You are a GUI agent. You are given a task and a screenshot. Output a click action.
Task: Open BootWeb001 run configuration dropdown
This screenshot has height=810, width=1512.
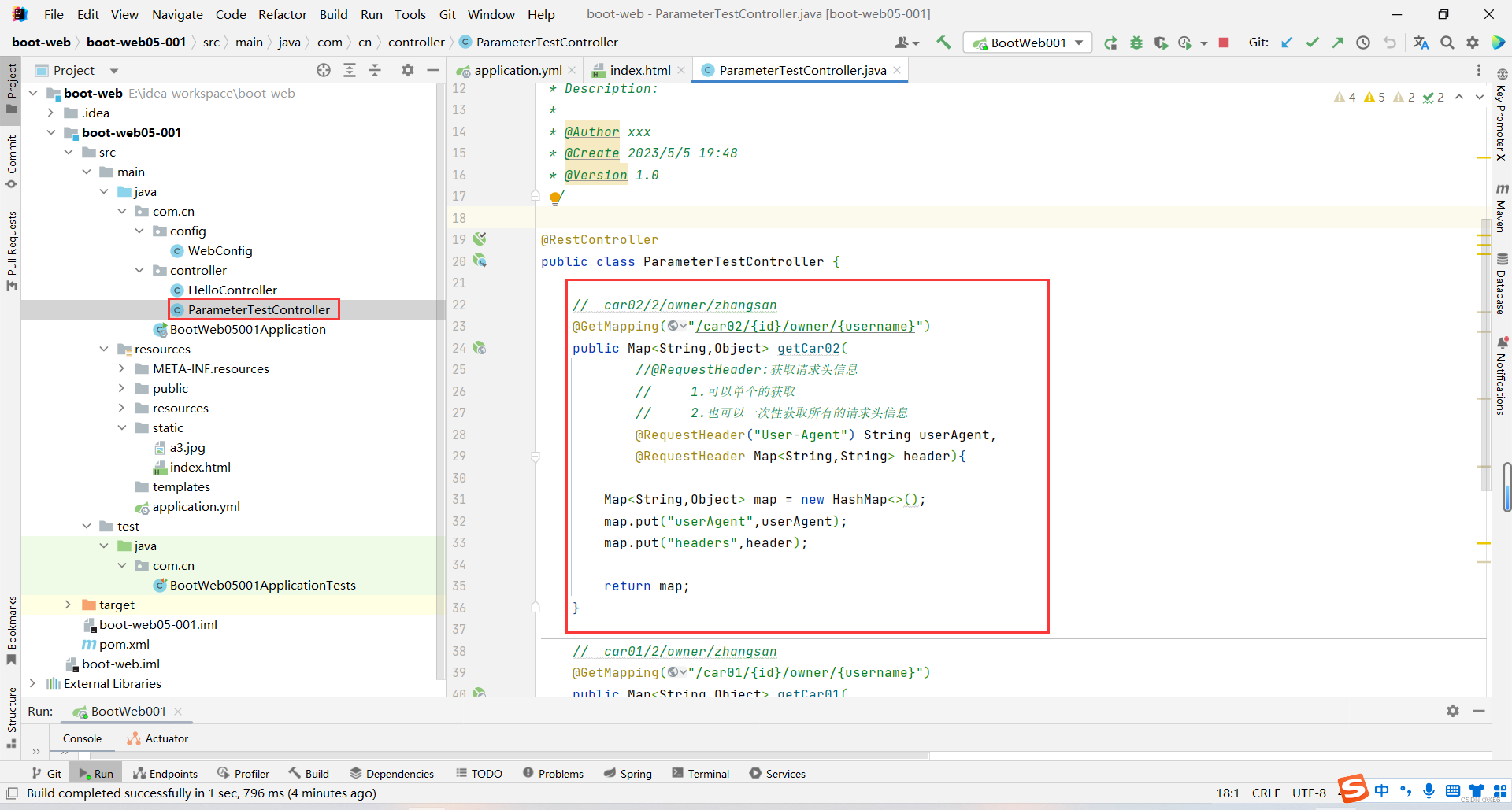[x=1027, y=43]
